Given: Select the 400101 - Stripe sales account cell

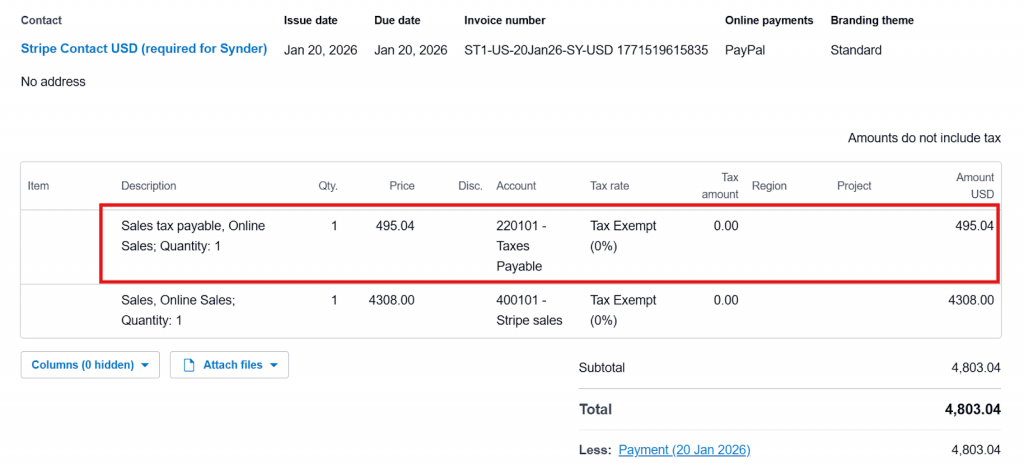Looking at the screenshot, I should pos(529,310).
